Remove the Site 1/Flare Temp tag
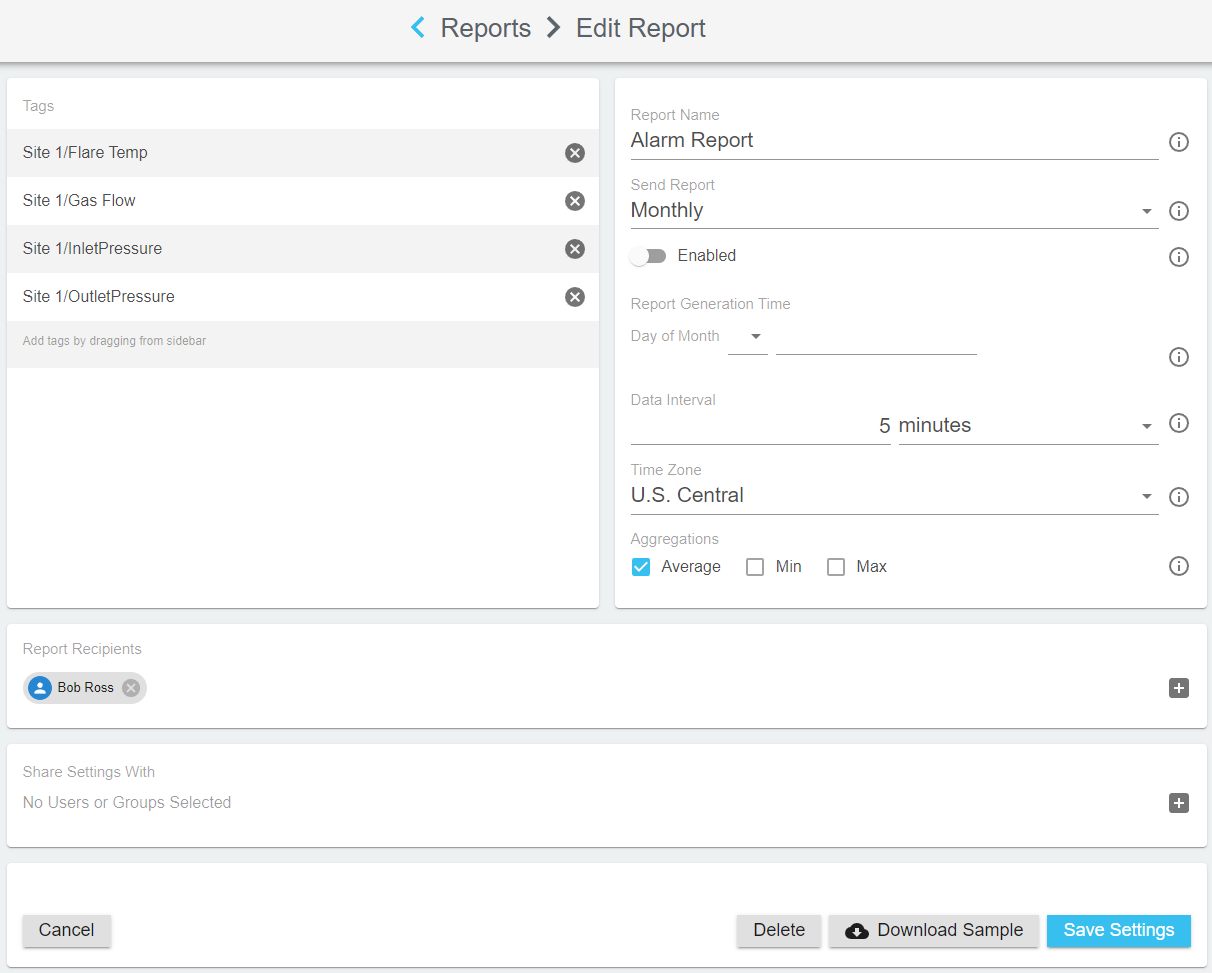The image size is (1212, 973). pos(575,153)
